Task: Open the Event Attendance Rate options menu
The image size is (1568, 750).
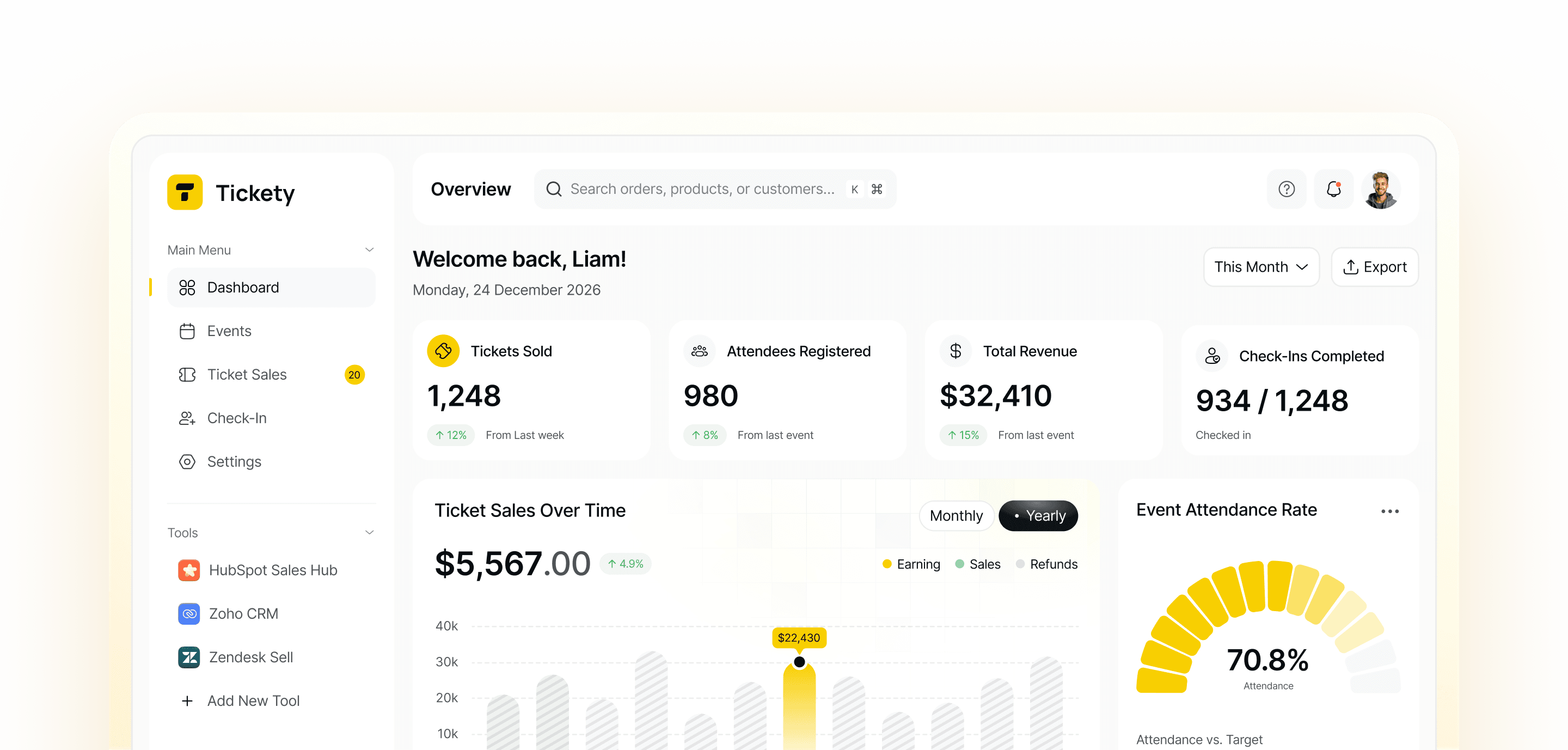Action: [x=1389, y=511]
